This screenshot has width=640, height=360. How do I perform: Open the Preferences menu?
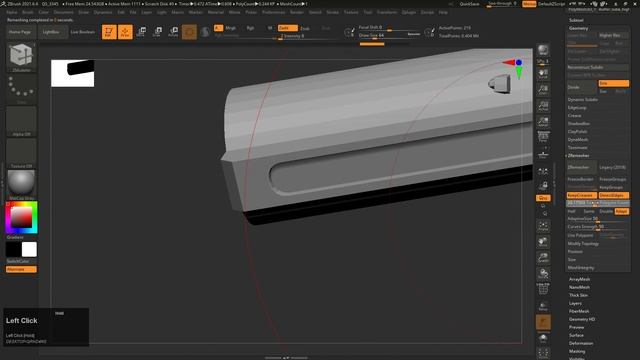pos(273,12)
